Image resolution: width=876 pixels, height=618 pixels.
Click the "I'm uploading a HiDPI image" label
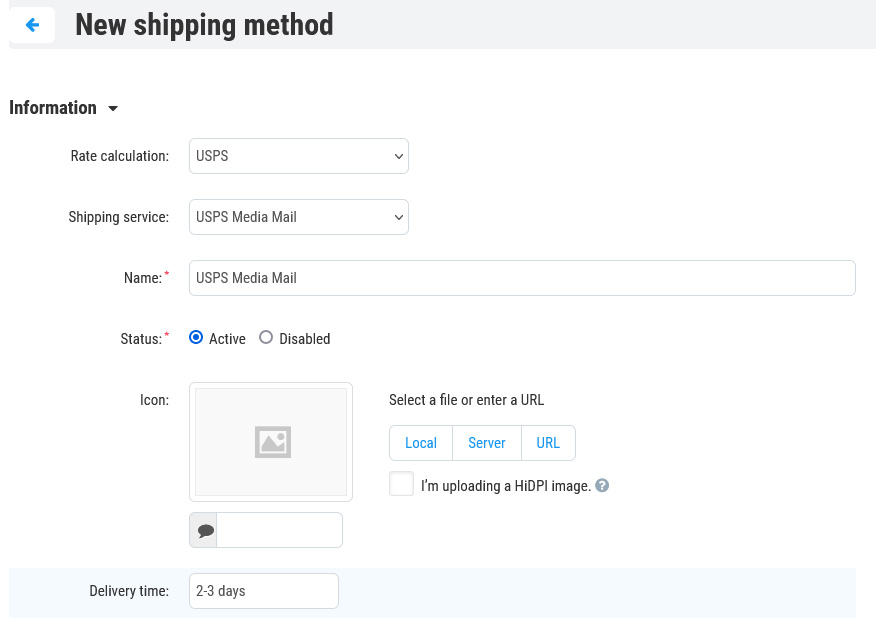(x=505, y=486)
